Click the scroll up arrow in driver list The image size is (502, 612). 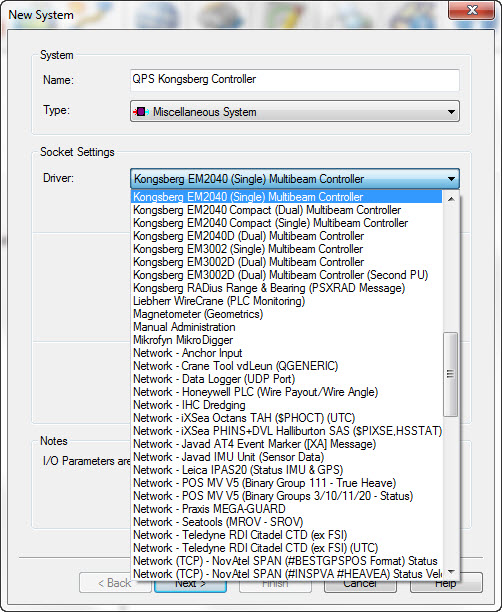click(x=451, y=199)
